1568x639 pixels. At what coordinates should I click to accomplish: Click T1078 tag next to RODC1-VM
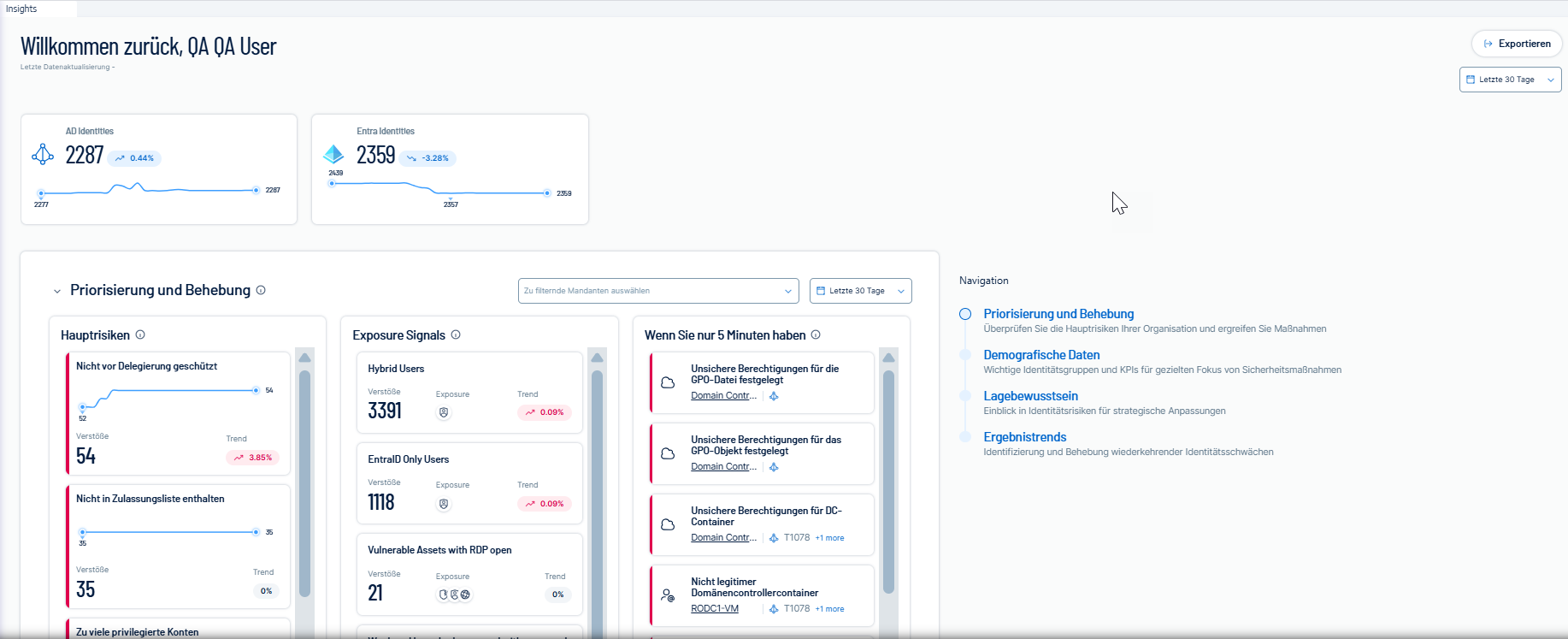(x=797, y=609)
